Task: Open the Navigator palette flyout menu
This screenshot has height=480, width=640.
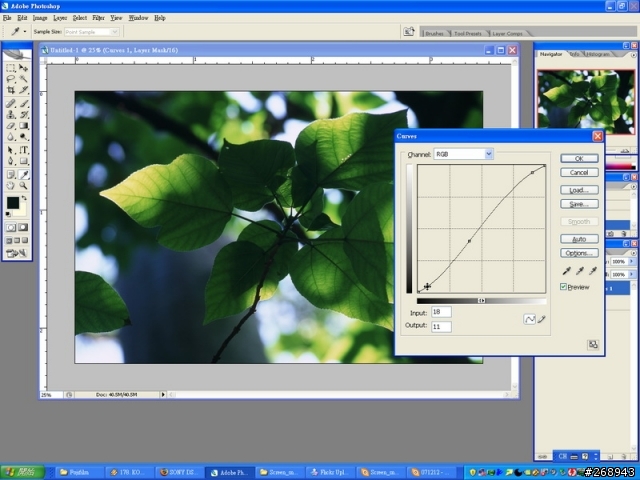Action: coord(633,54)
